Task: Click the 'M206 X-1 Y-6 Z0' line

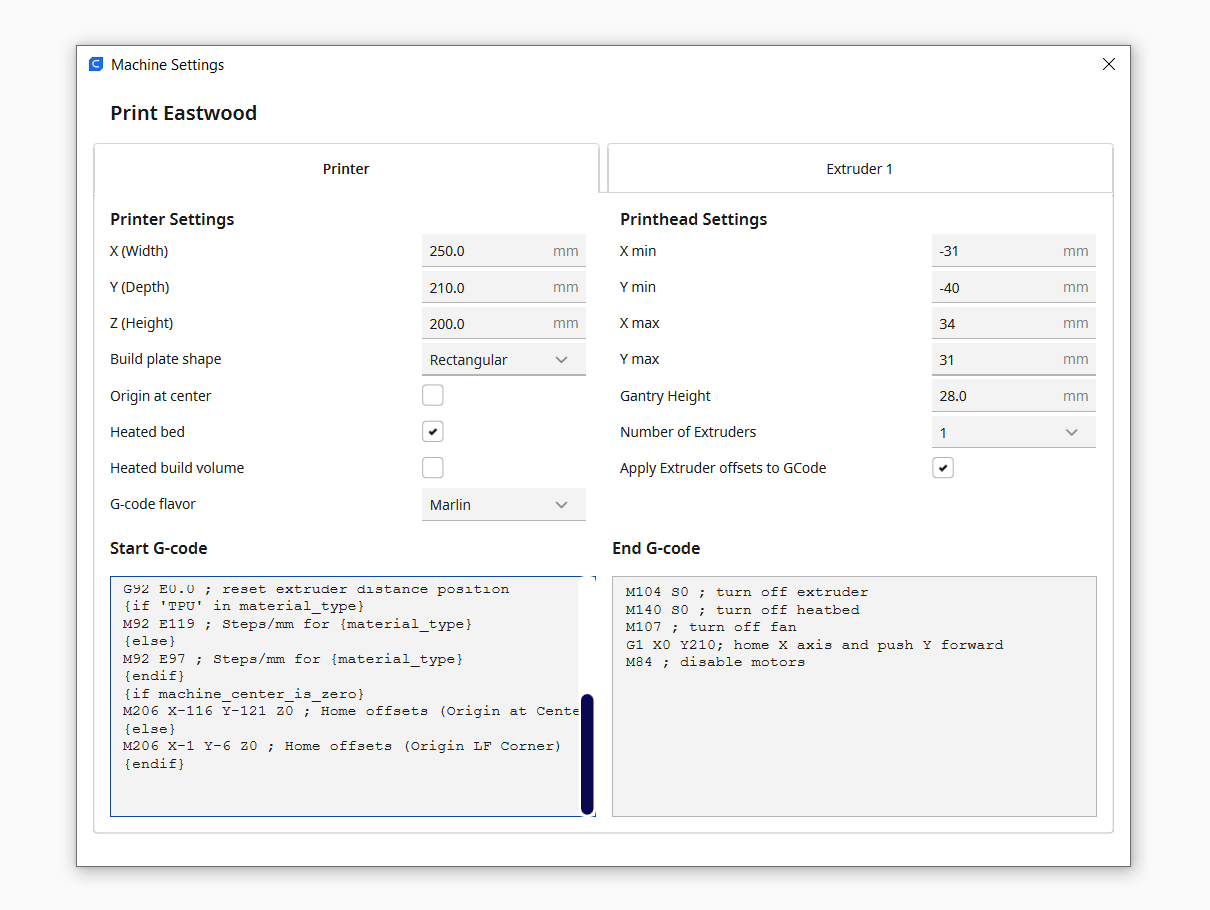Action: click(342, 746)
